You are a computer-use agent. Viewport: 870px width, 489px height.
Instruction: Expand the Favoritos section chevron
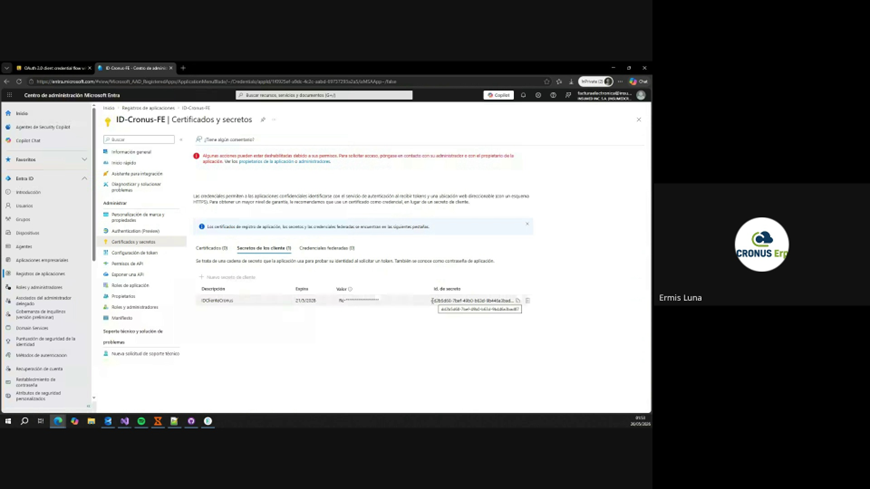[x=84, y=159]
